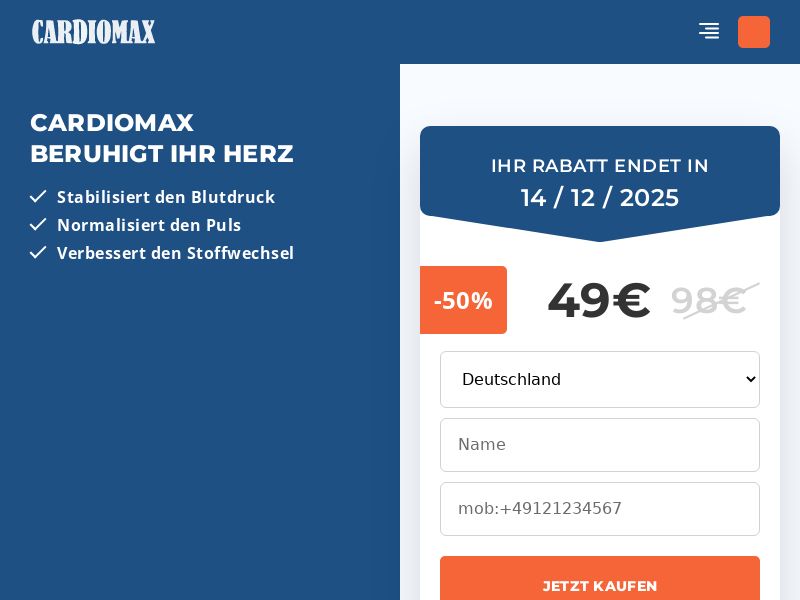Click the -50% discount badge
Image resolution: width=800 pixels, height=600 pixels.
(463, 300)
